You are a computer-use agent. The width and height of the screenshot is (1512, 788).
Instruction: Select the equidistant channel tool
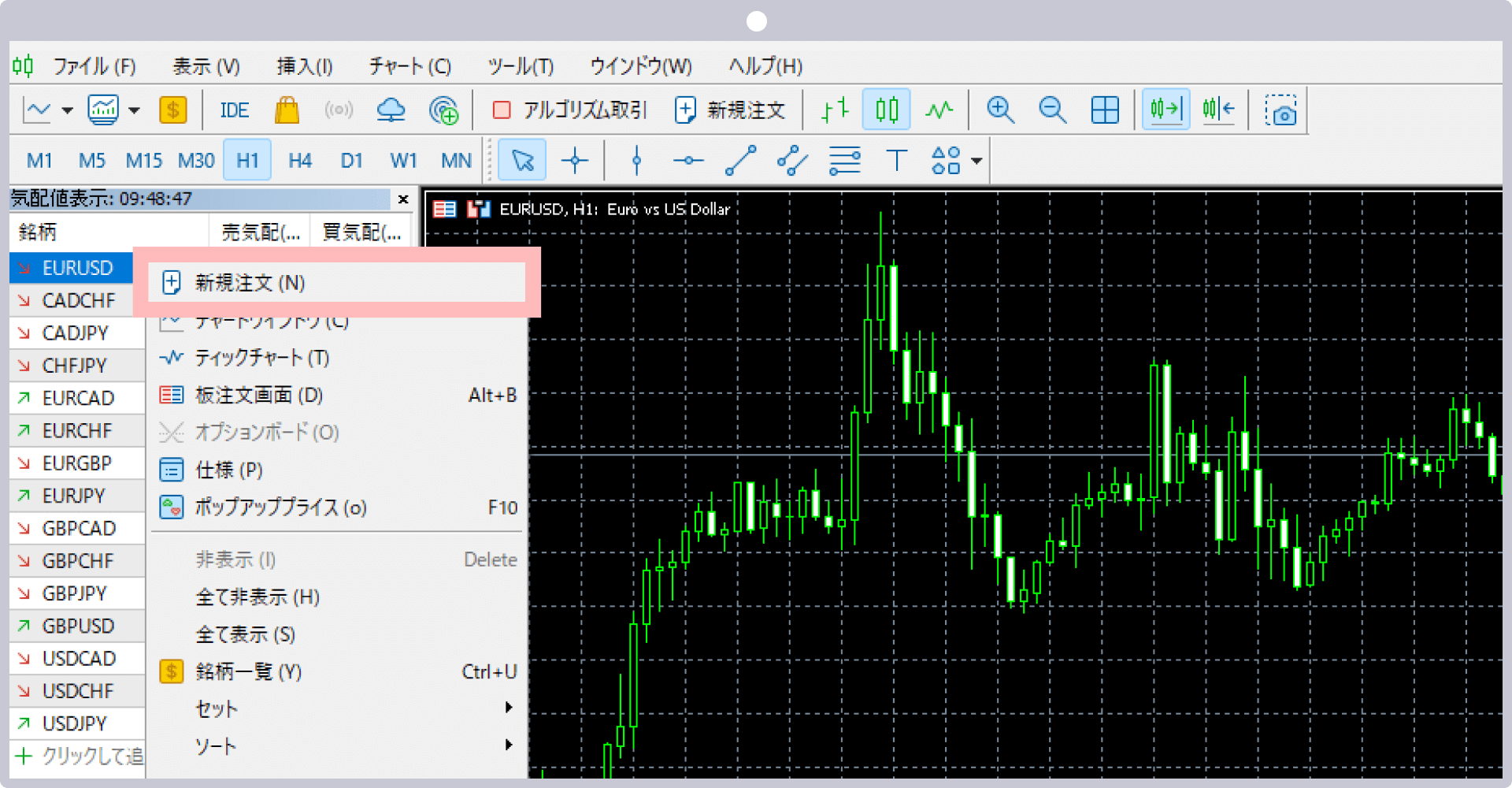point(792,161)
